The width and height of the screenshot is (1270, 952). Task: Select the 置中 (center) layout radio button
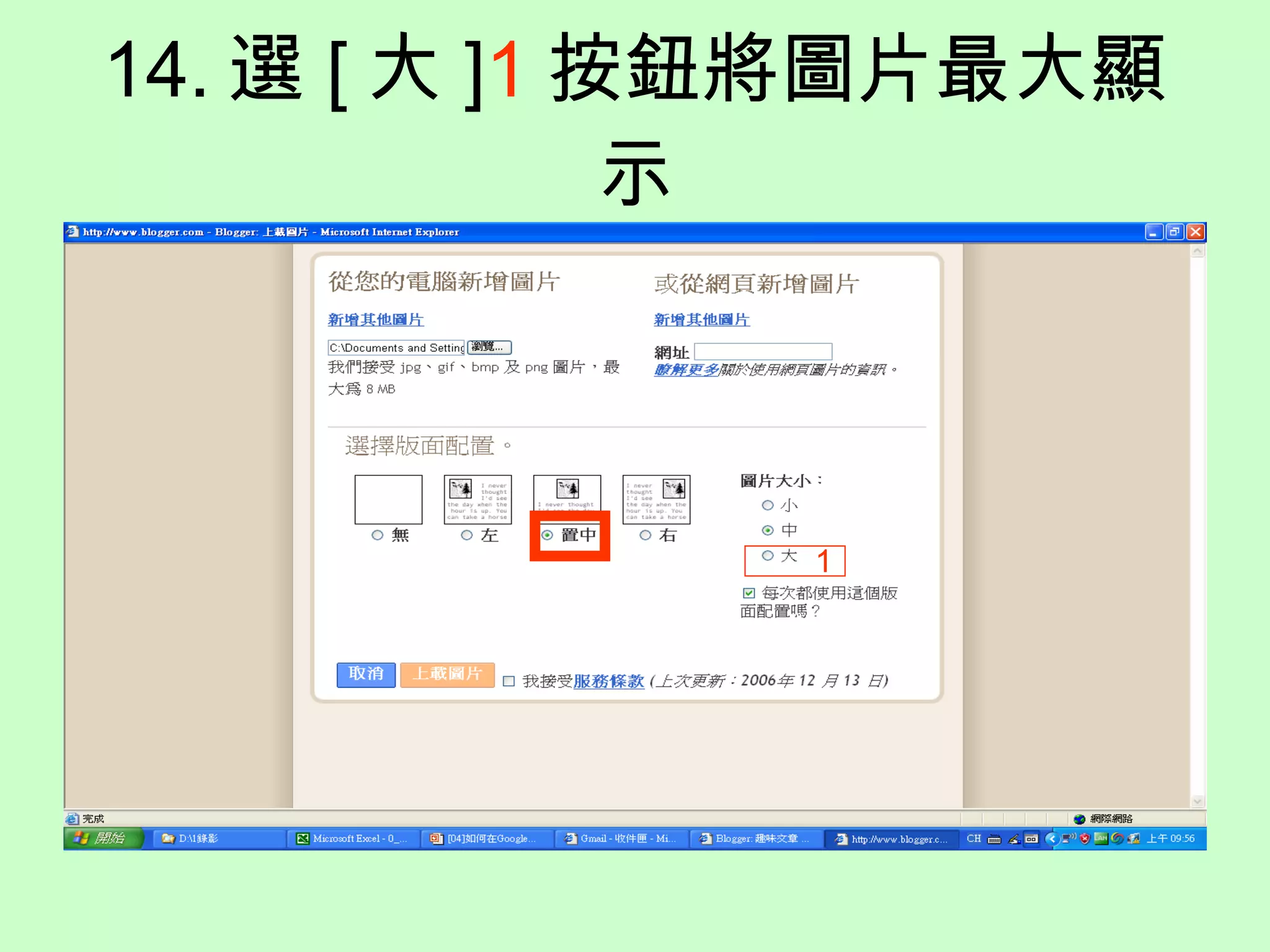[547, 535]
